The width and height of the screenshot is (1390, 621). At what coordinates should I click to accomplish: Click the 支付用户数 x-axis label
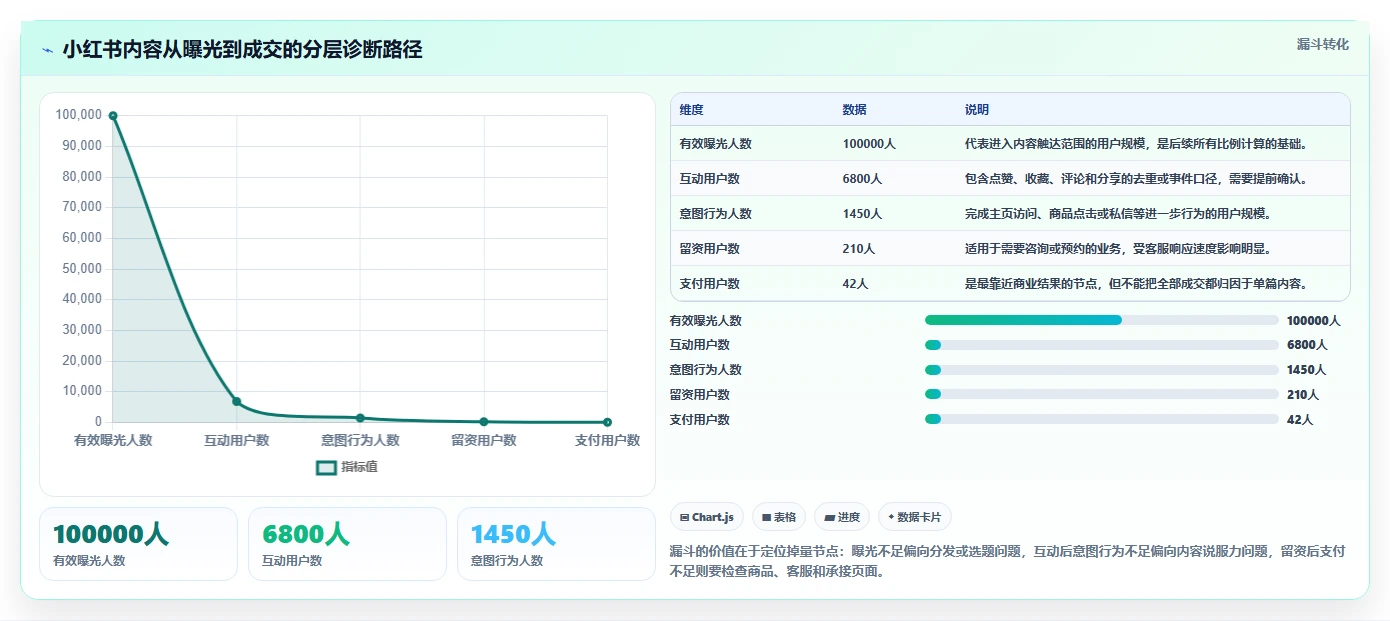pos(607,440)
